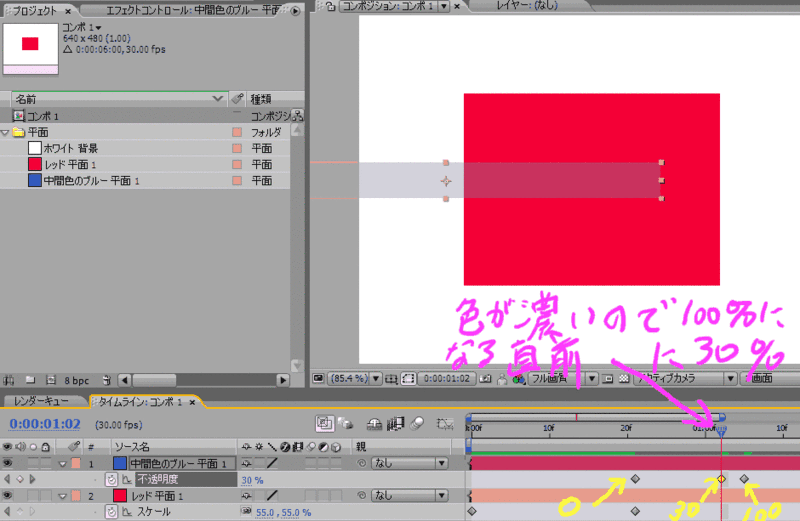Toggle the viewer lock icon beside コンポジション tab
Screen dimensions: 800x521
click(330, 6)
